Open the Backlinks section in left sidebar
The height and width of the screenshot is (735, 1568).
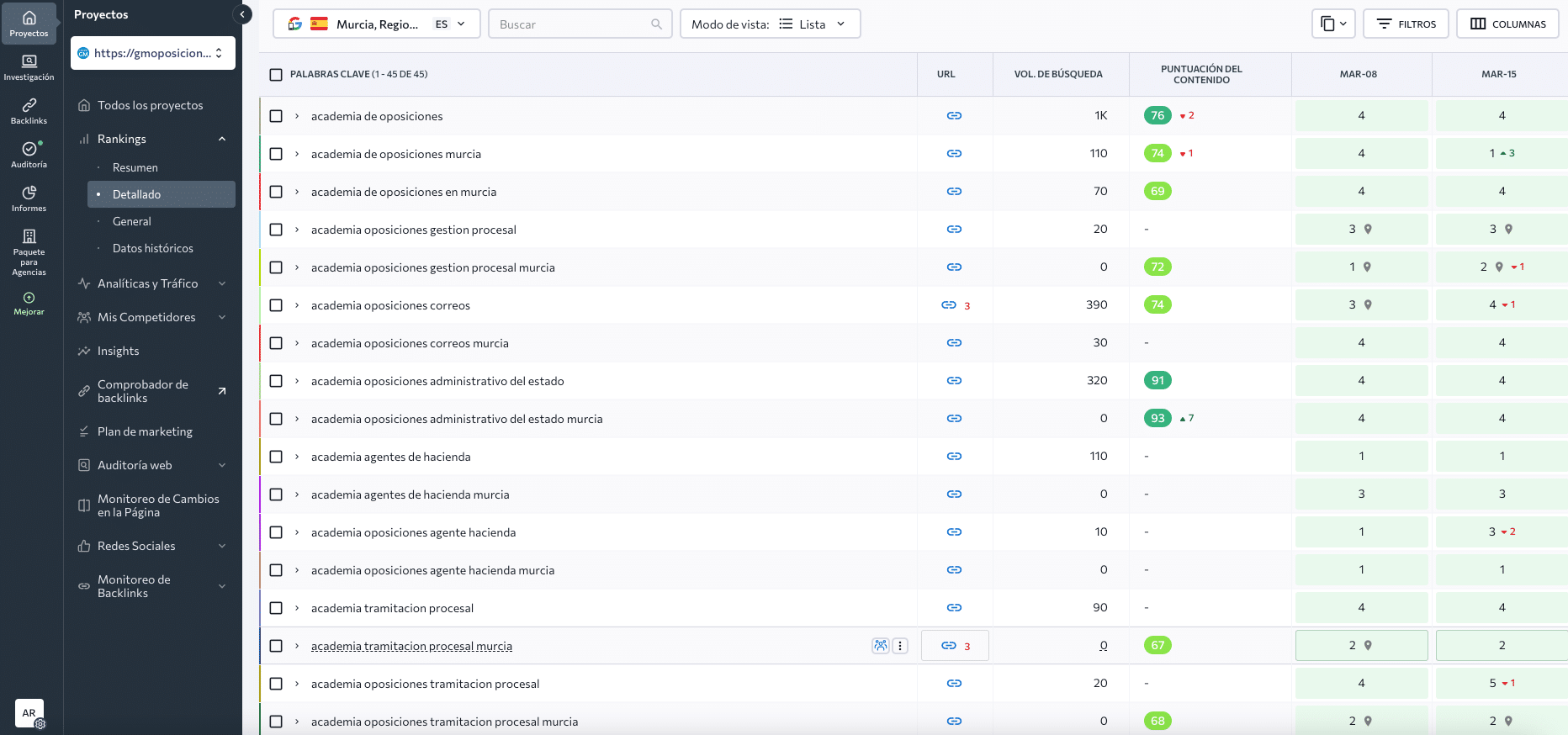coord(29,110)
